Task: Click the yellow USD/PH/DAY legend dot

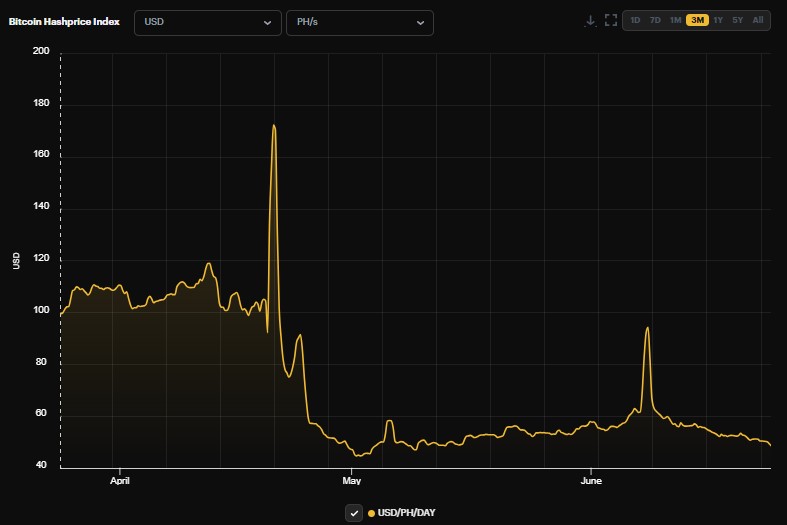Action: [x=371, y=513]
